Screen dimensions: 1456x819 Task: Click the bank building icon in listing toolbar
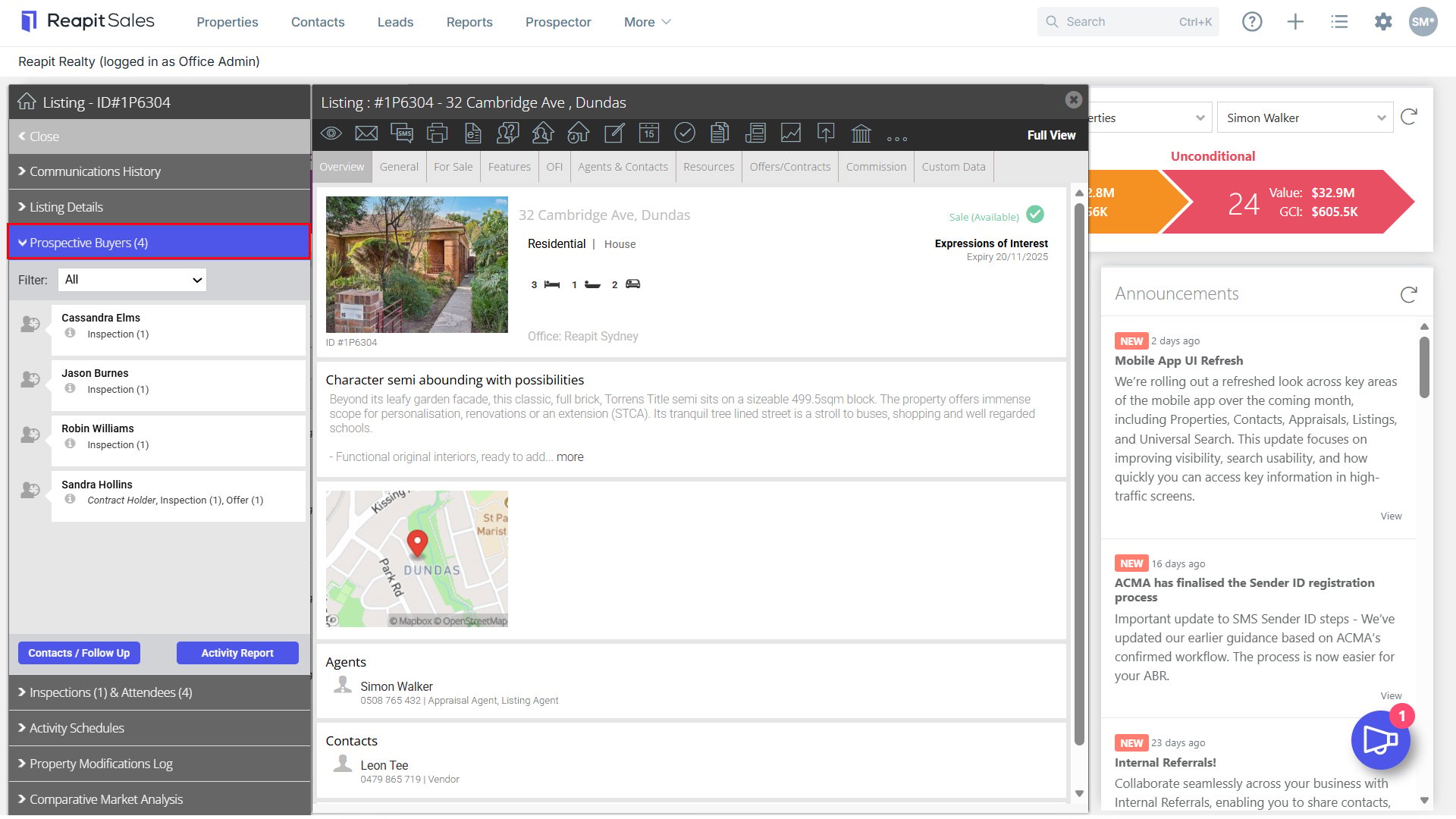click(x=861, y=133)
